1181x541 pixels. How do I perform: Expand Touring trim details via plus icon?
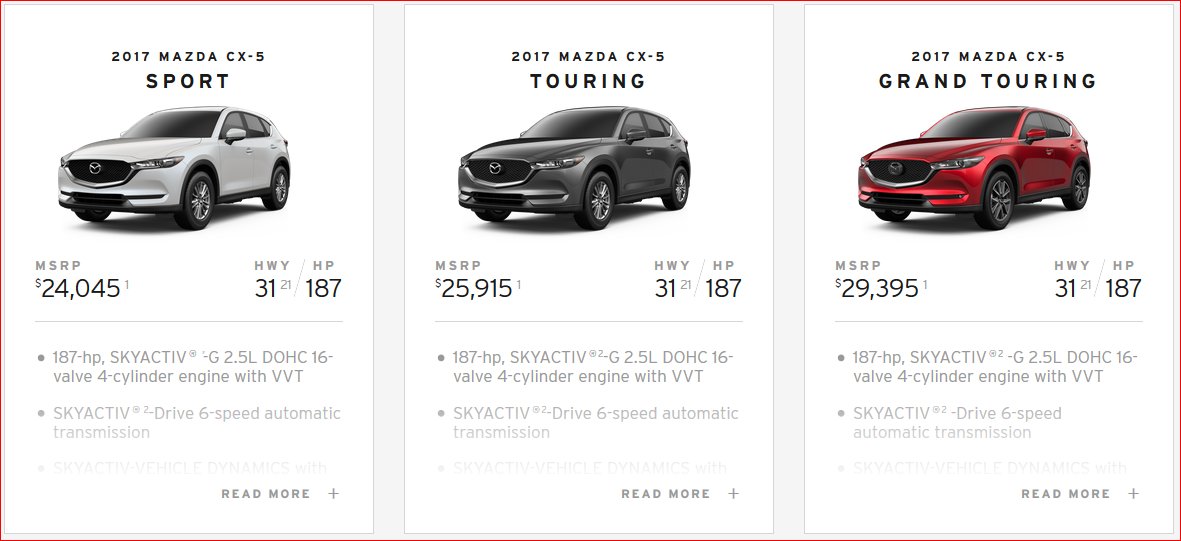coord(733,494)
